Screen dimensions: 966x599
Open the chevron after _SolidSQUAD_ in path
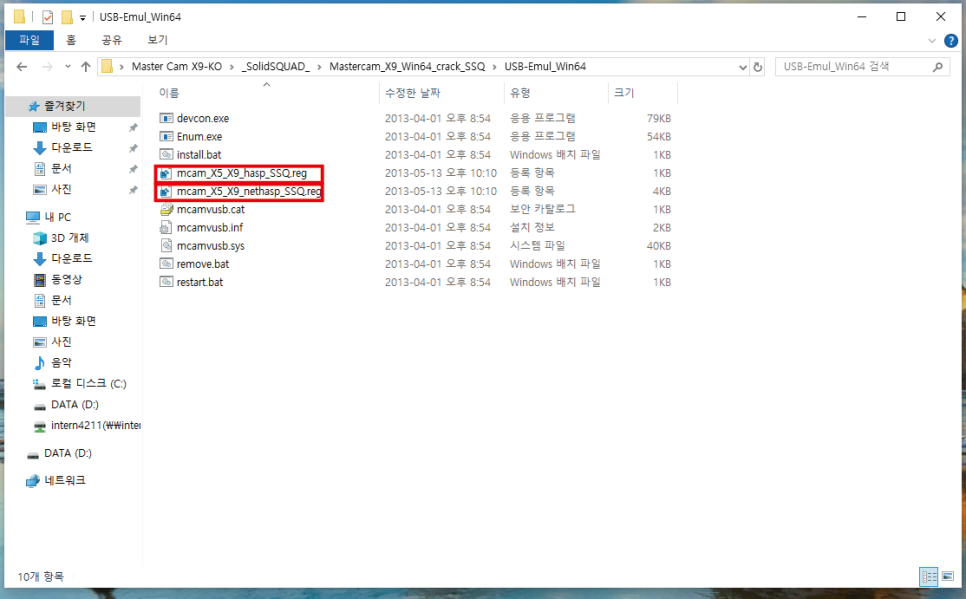tap(319, 67)
